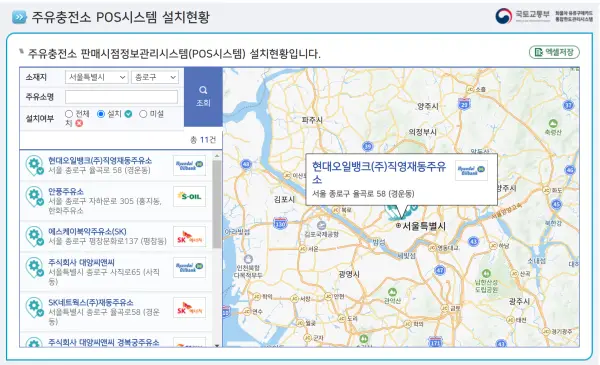600x365 pixels.
Task: Click the 국토교통부 logo in the header
Action: (x=522, y=16)
